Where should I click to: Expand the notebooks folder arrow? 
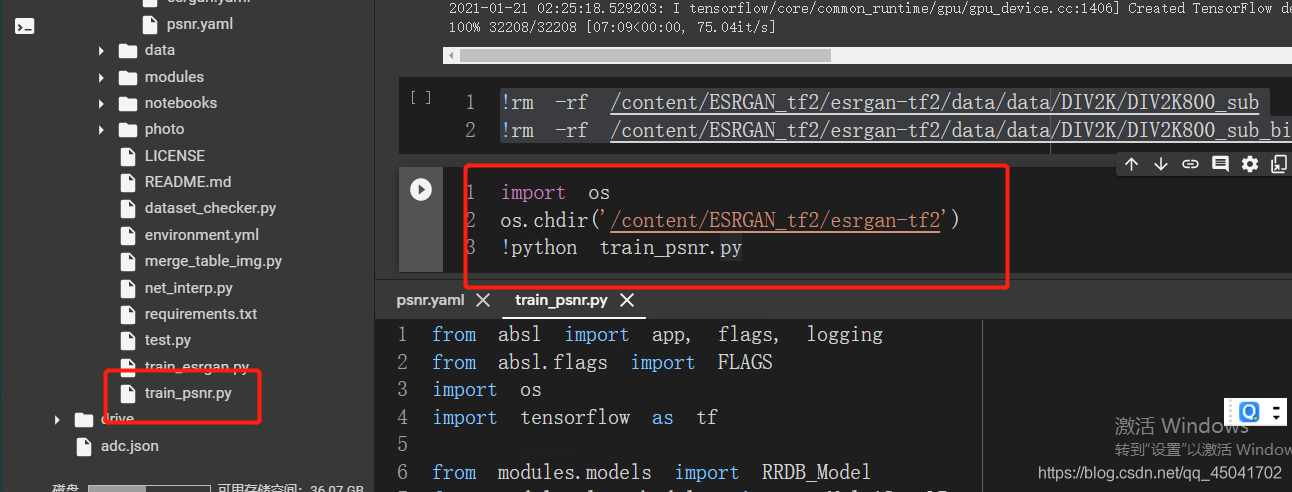pyautogui.click(x=101, y=103)
